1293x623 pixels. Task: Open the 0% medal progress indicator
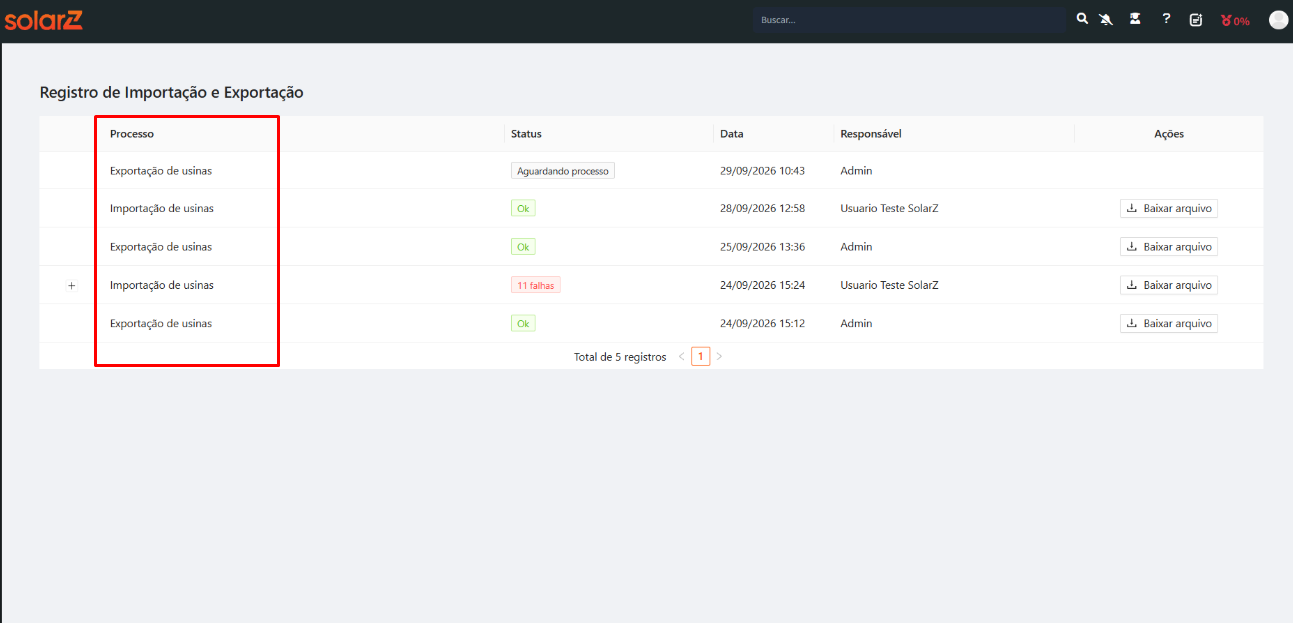coord(1235,20)
